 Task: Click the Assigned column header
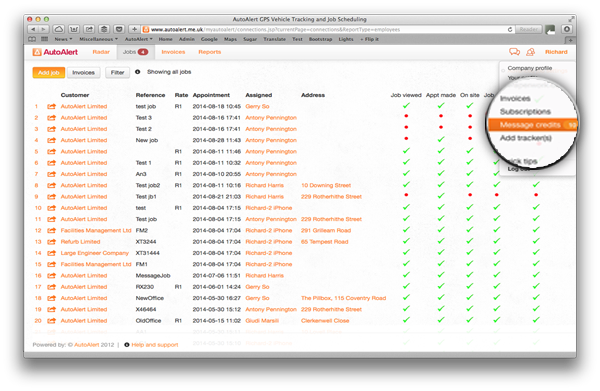pos(259,95)
